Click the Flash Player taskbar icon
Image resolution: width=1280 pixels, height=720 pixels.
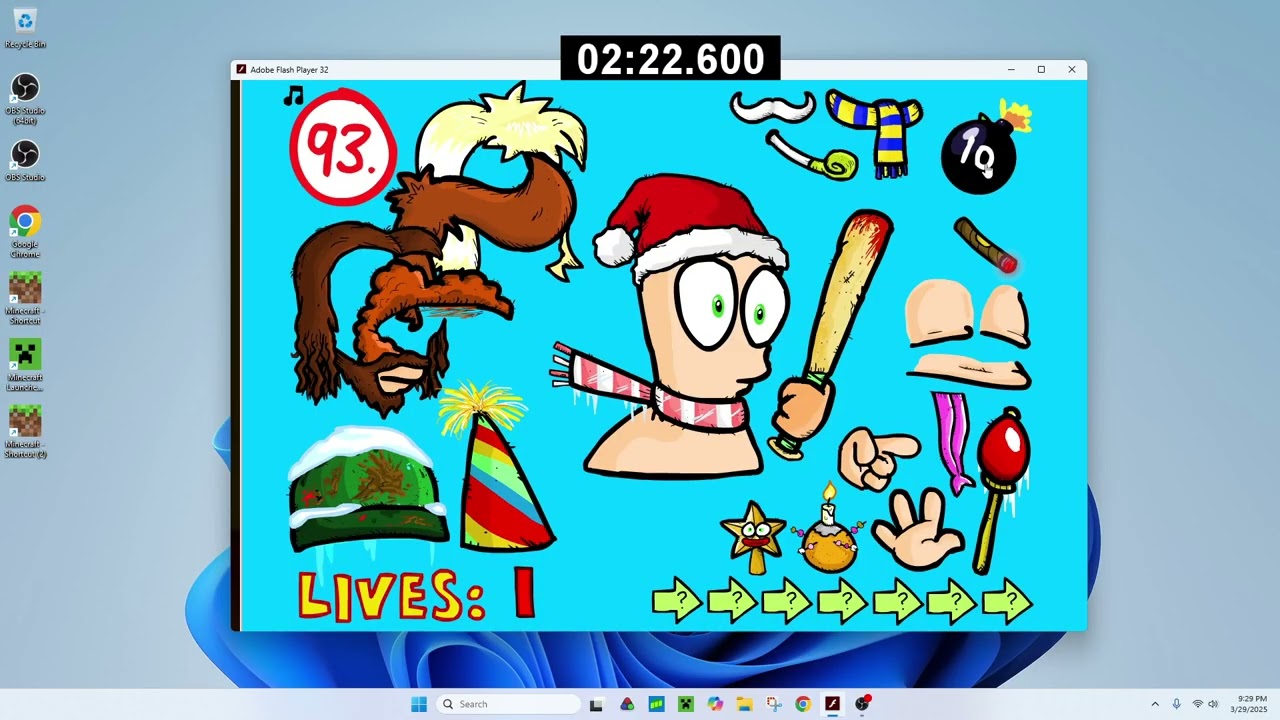coord(832,704)
